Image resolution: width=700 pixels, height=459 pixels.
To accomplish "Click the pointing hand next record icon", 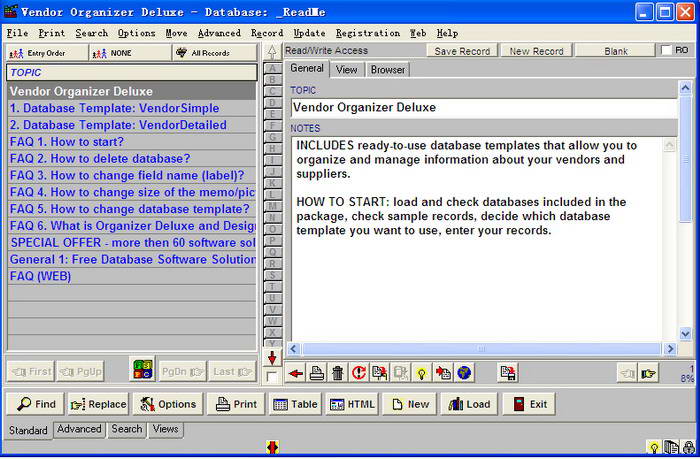I will [649, 373].
